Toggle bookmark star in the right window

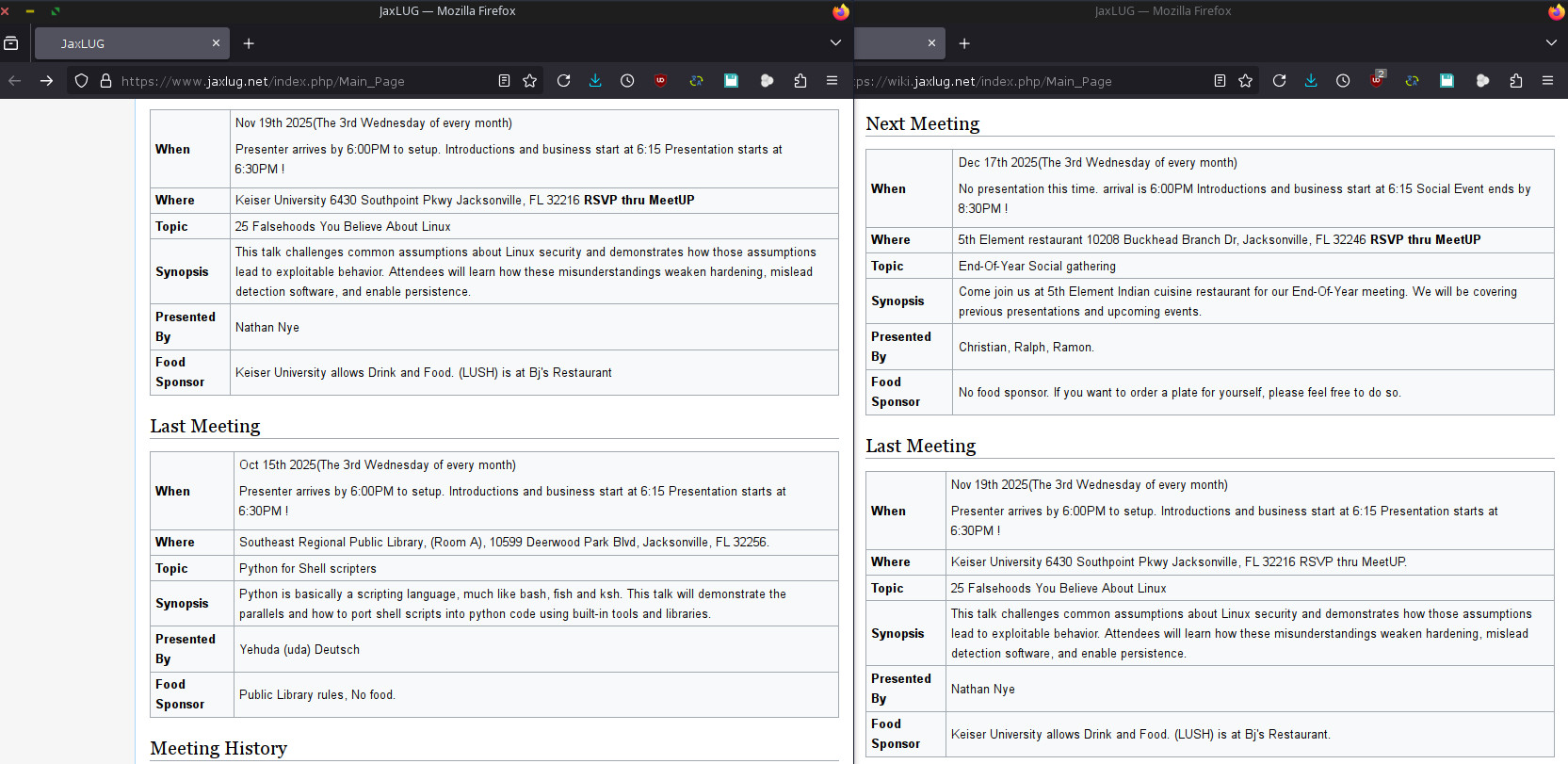pos(1245,81)
